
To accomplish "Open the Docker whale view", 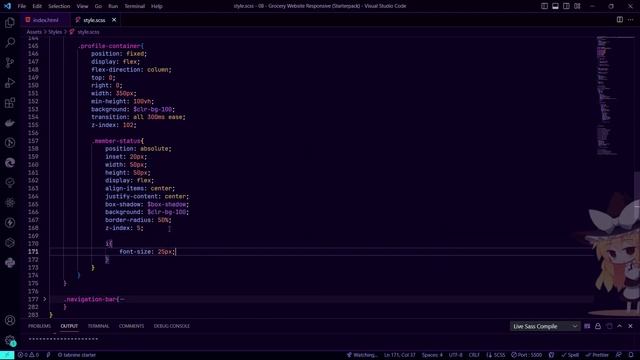I will (x=10, y=122).
